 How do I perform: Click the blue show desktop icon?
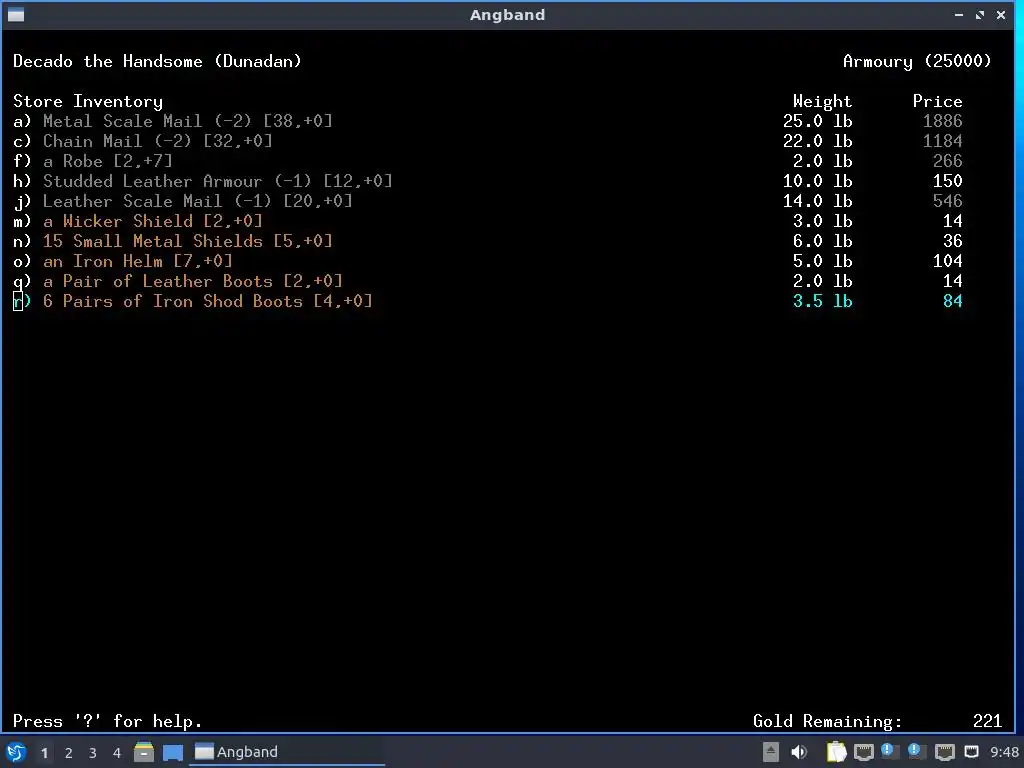click(173, 753)
